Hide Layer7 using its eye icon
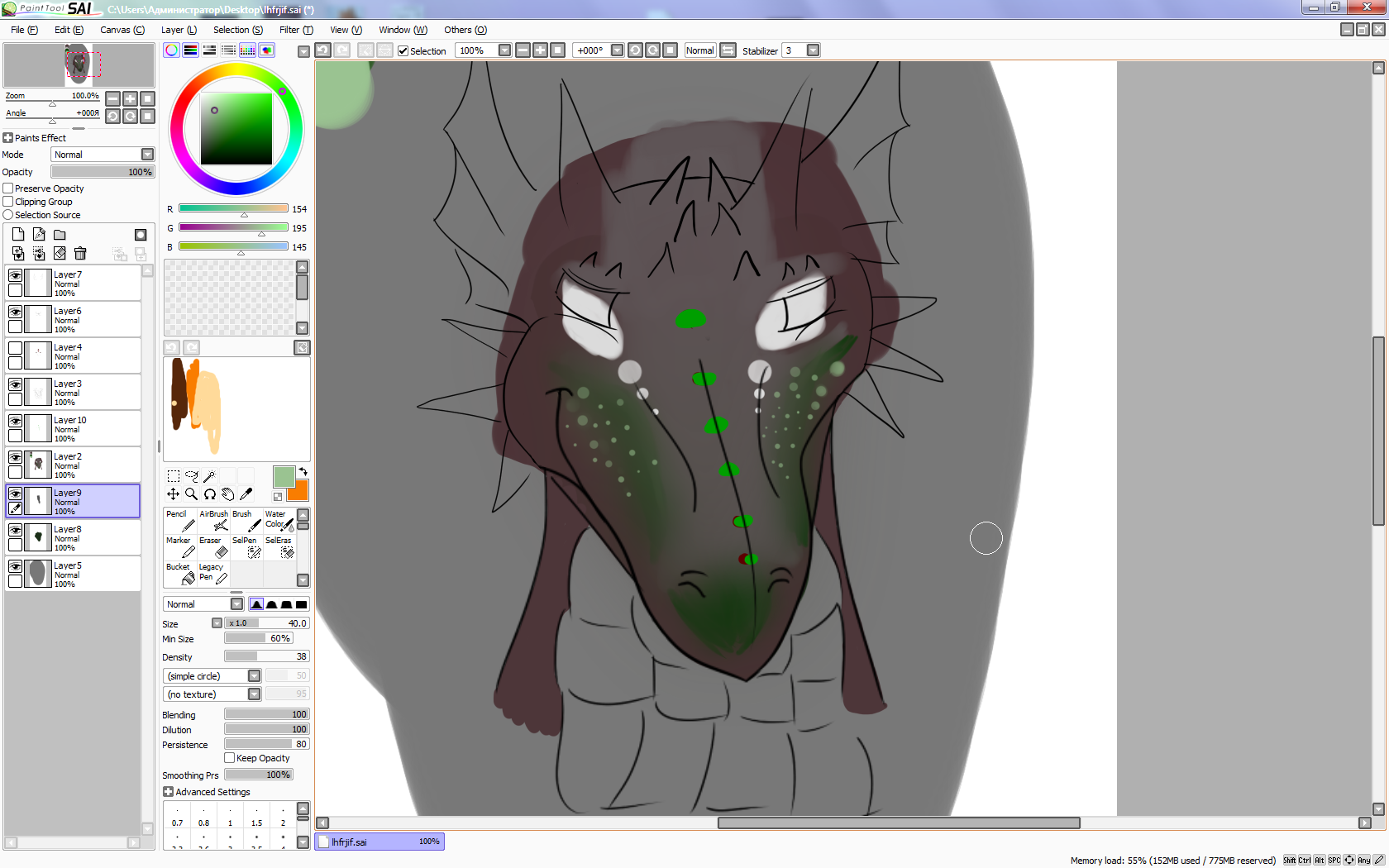Image resolution: width=1389 pixels, height=868 pixels. (x=15, y=275)
